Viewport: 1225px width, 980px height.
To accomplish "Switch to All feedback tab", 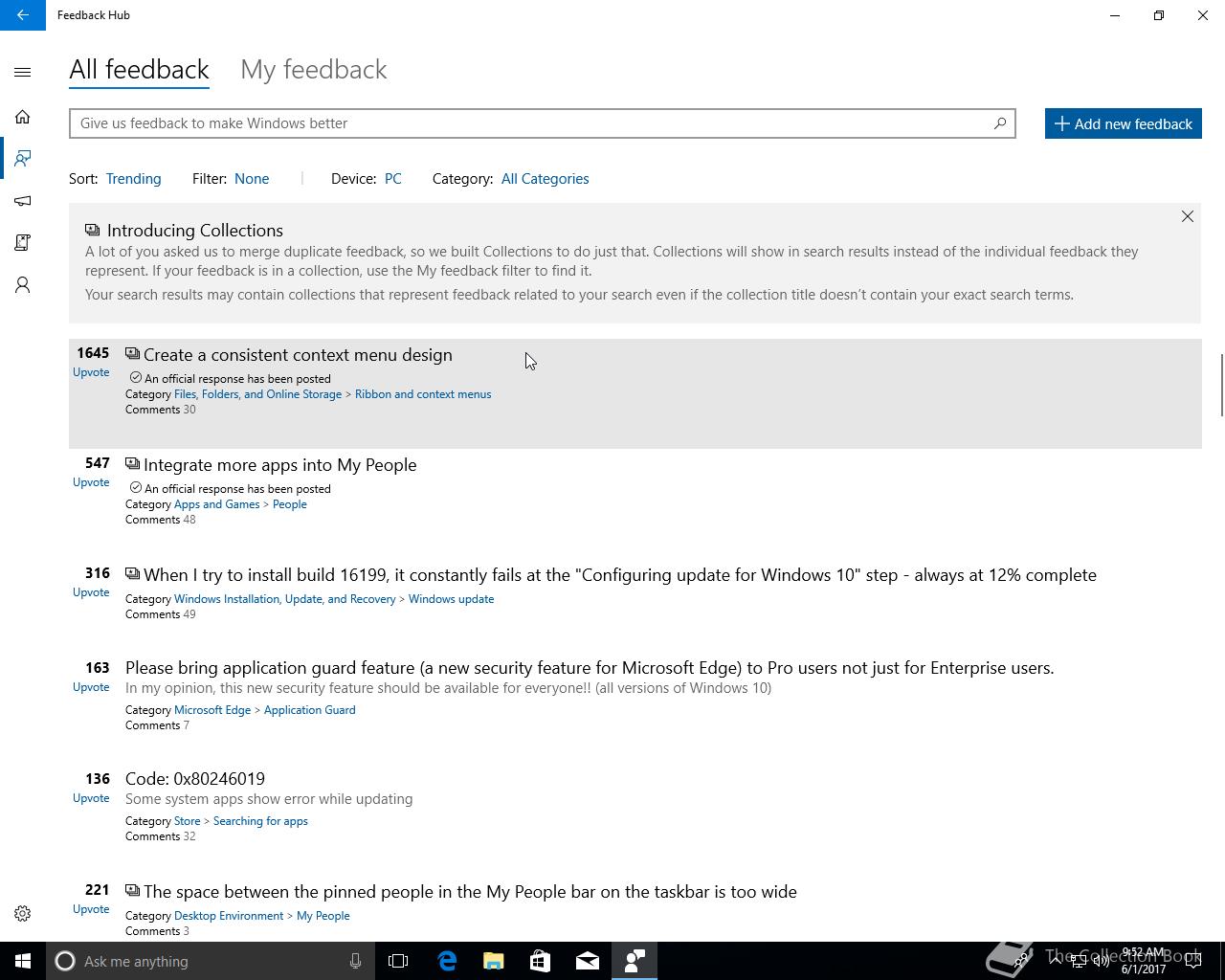I will tap(139, 70).
